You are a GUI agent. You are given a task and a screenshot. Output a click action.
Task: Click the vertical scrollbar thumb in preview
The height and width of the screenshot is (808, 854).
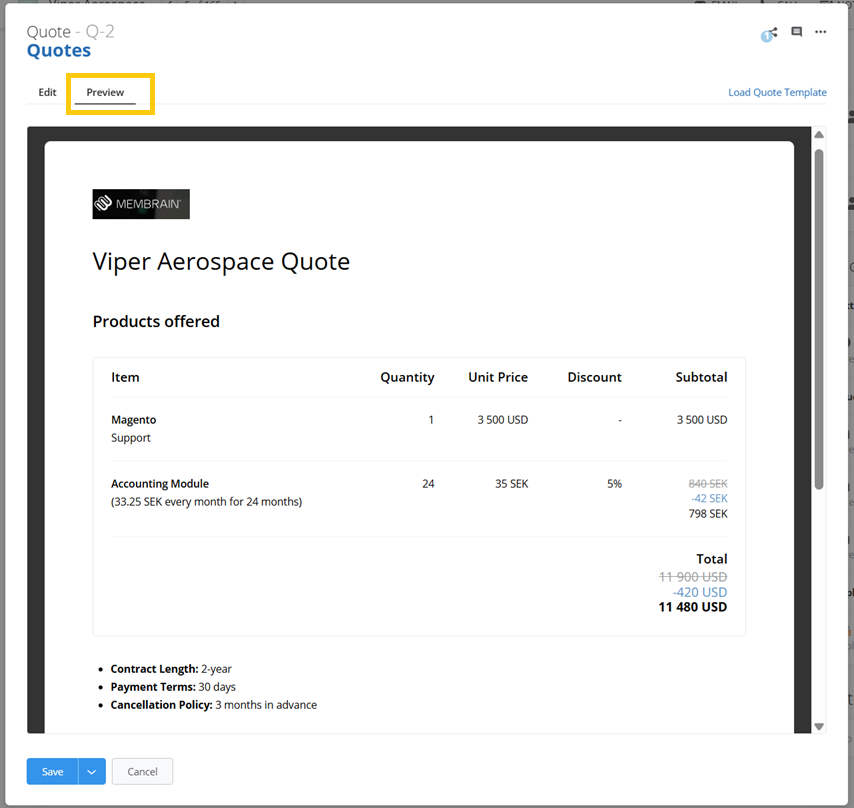pyautogui.click(x=819, y=320)
